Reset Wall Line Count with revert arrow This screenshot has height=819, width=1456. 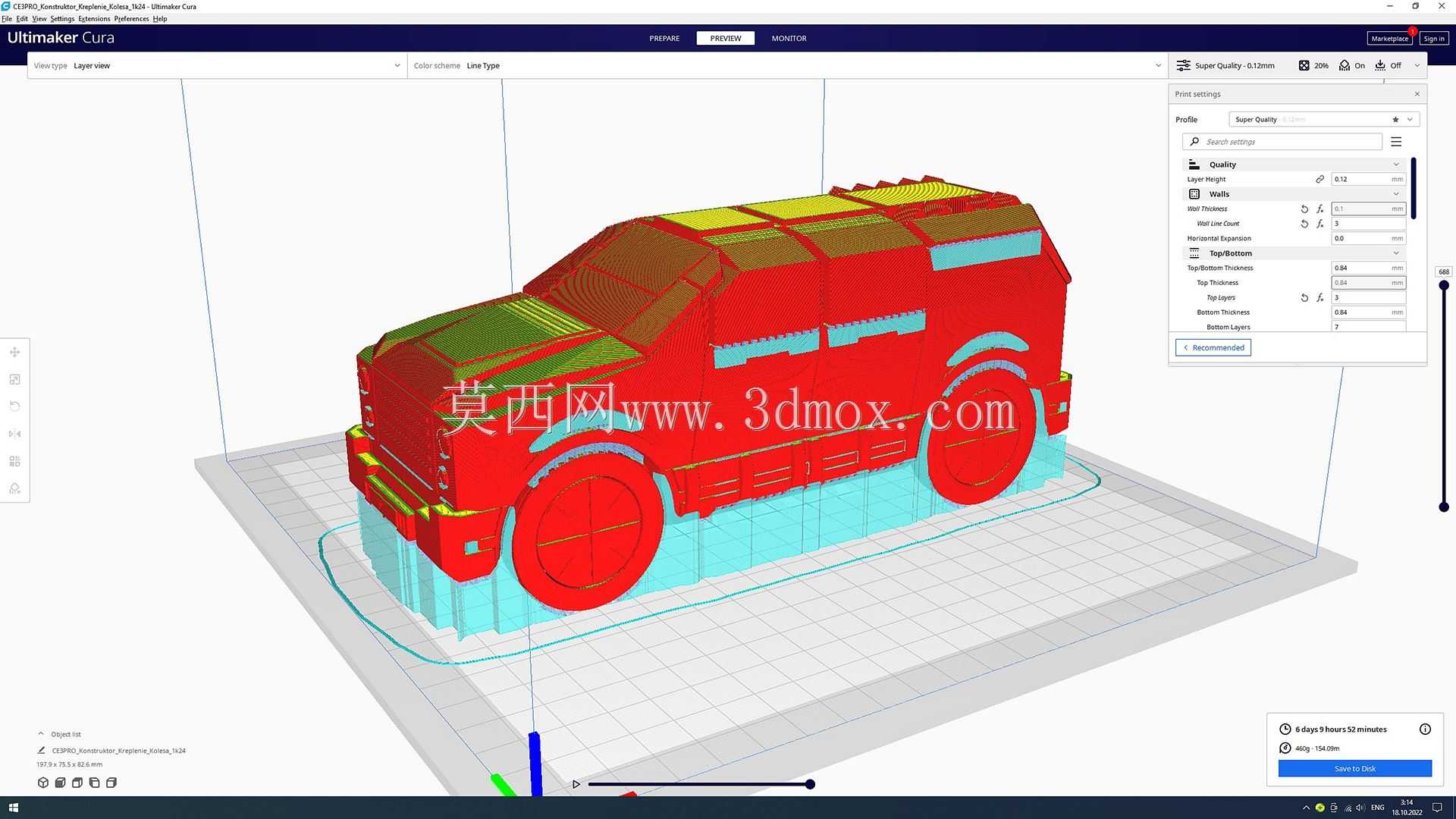[1304, 224]
